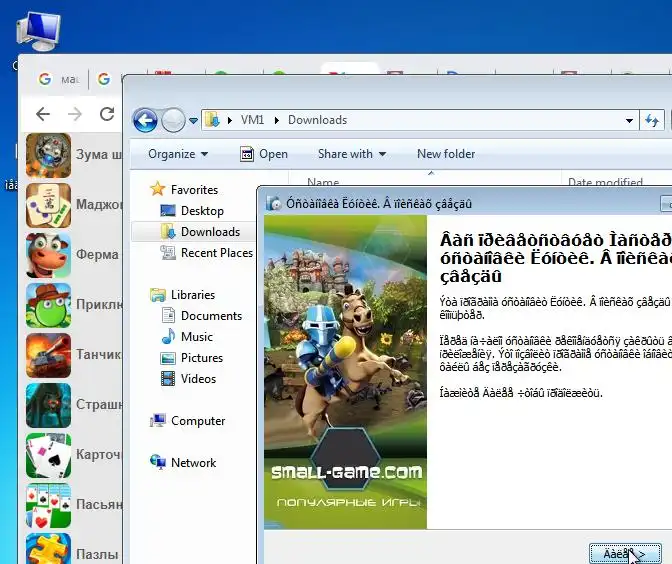Click the small-game.com installer banner image
This screenshot has height=564, width=672.
345,372
